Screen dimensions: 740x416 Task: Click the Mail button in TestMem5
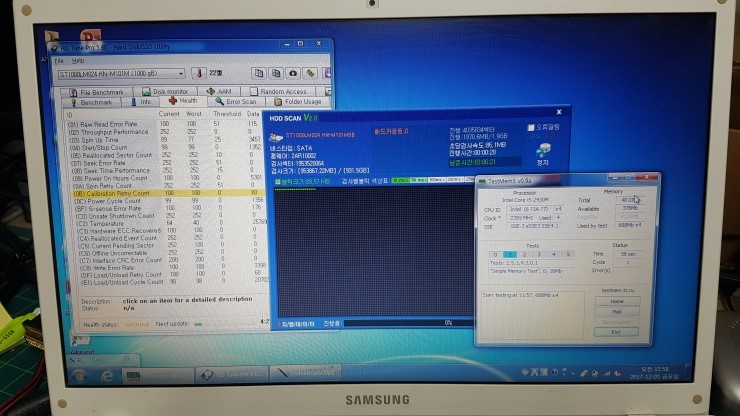click(x=617, y=312)
